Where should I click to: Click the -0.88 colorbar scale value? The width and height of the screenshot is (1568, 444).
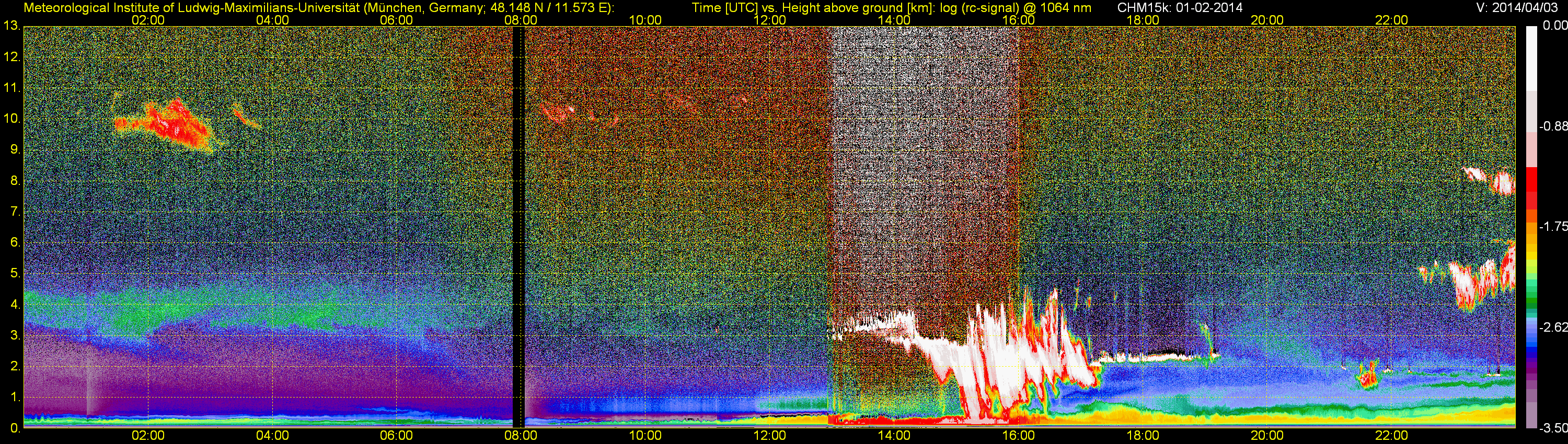(x=1553, y=126)
